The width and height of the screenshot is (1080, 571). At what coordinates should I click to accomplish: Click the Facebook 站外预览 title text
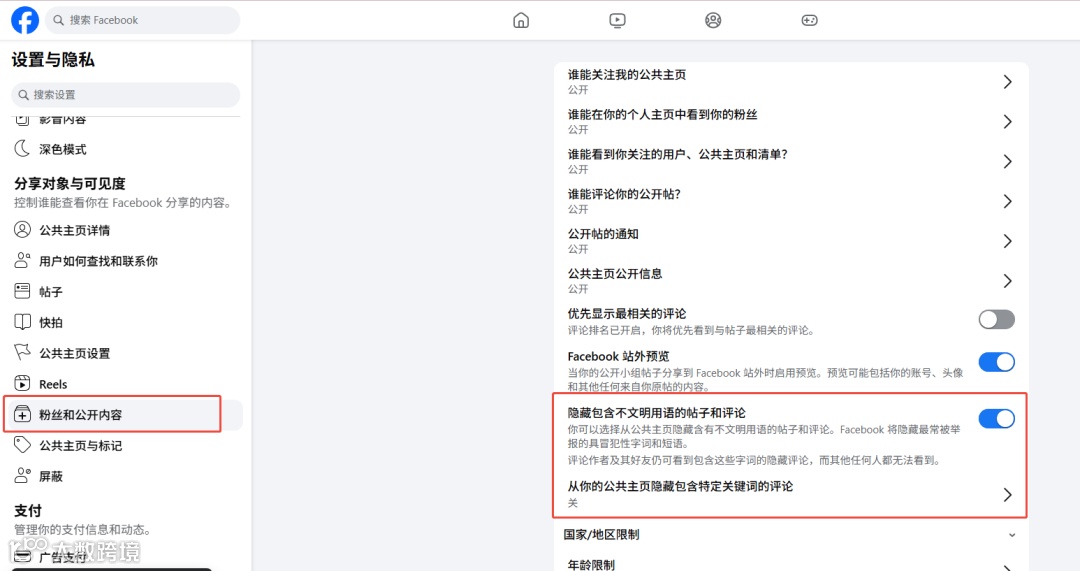(x=619, y=356)
